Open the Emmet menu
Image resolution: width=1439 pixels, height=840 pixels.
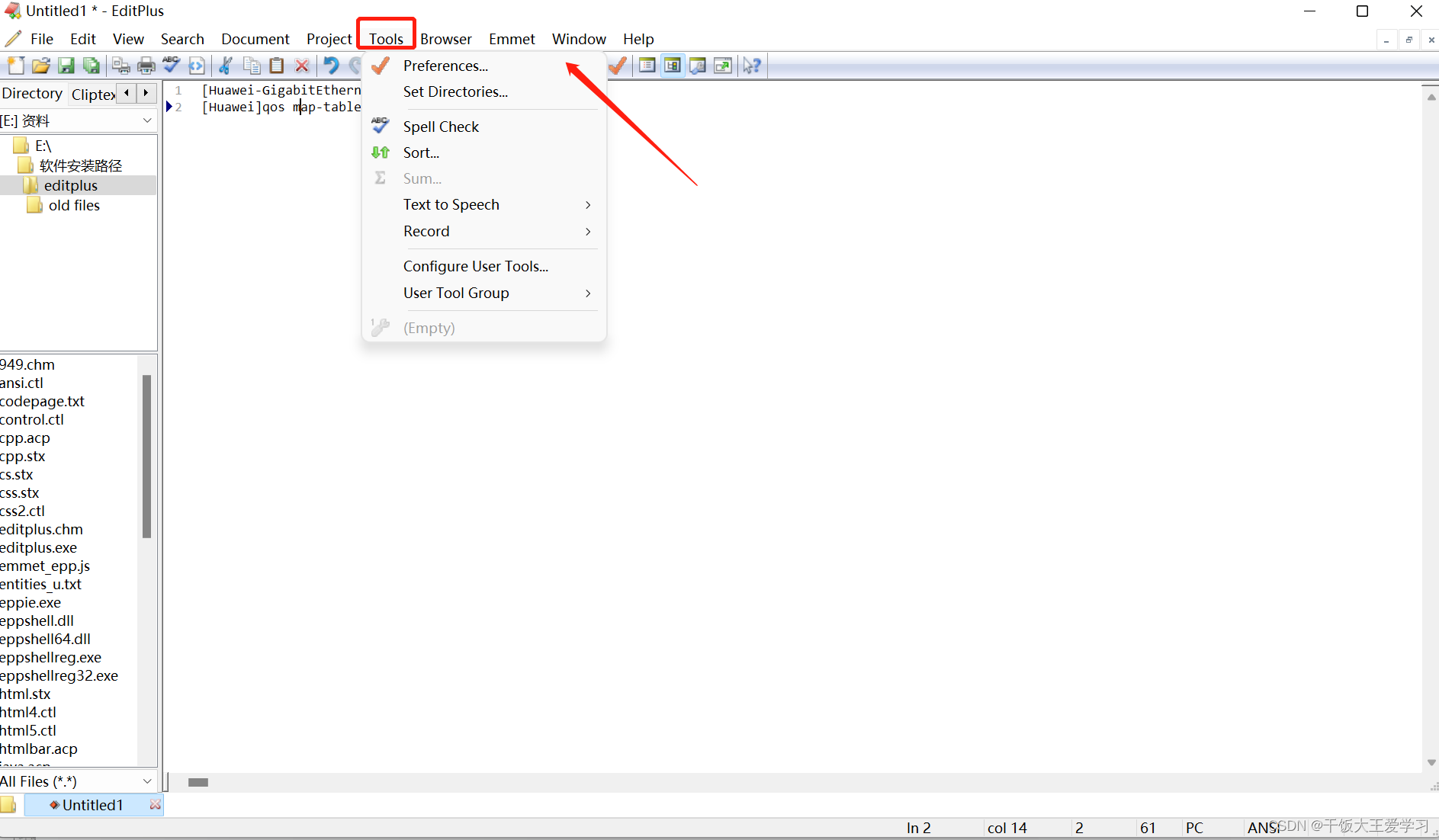pyautogui.click(x=512, y=39)
